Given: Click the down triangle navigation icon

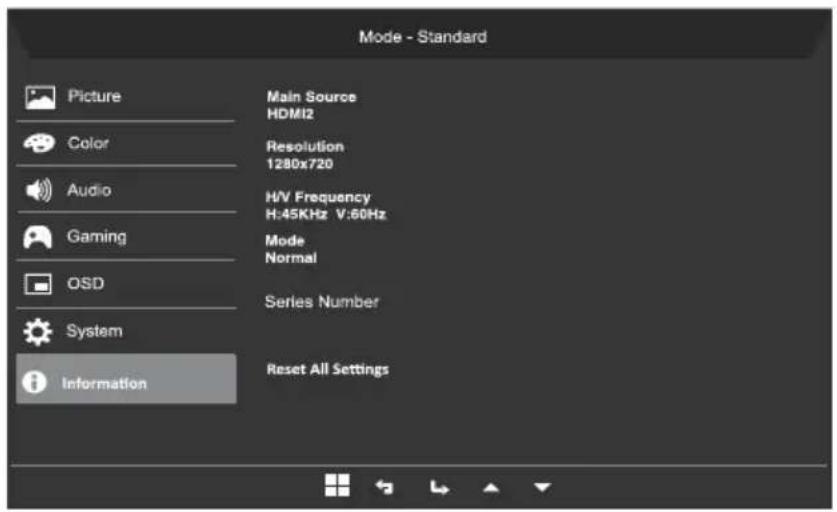Looking at the screenshot, I should [x=542, y=487].
